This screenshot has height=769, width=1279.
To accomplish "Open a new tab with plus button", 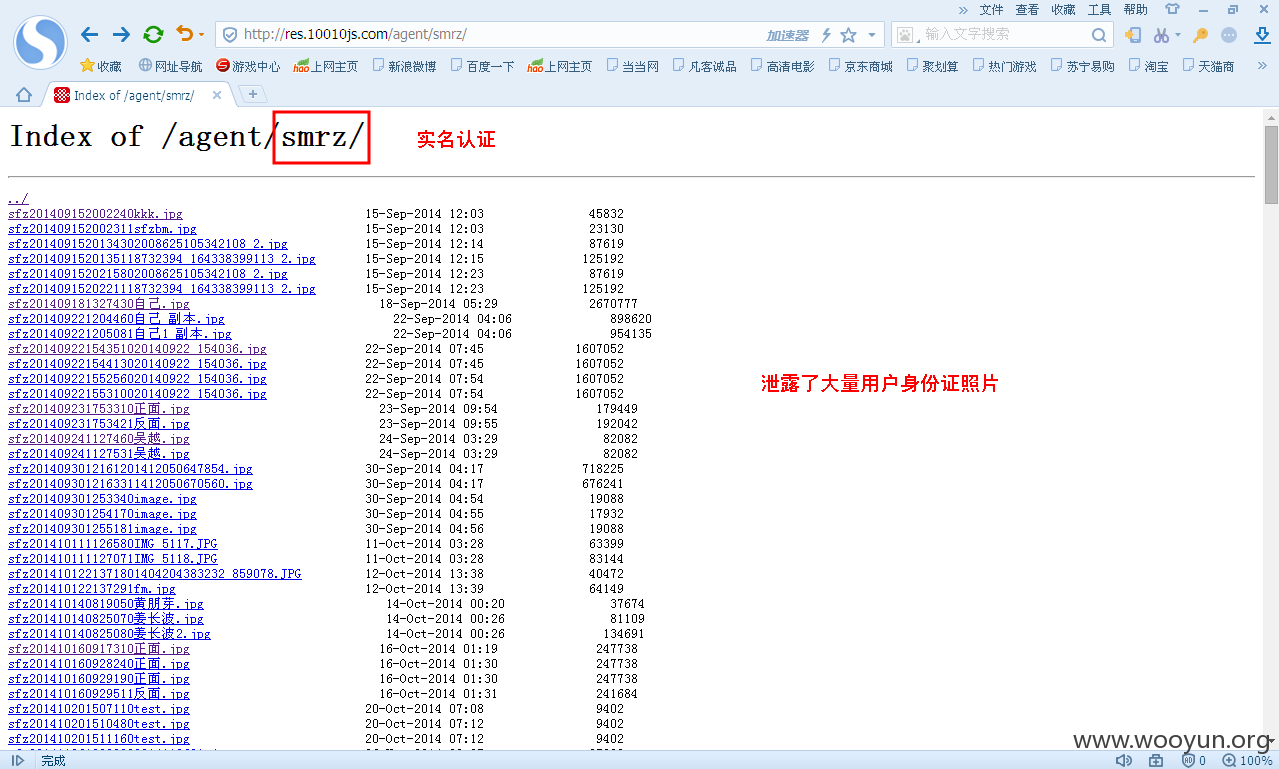I will tap(253, 94).
